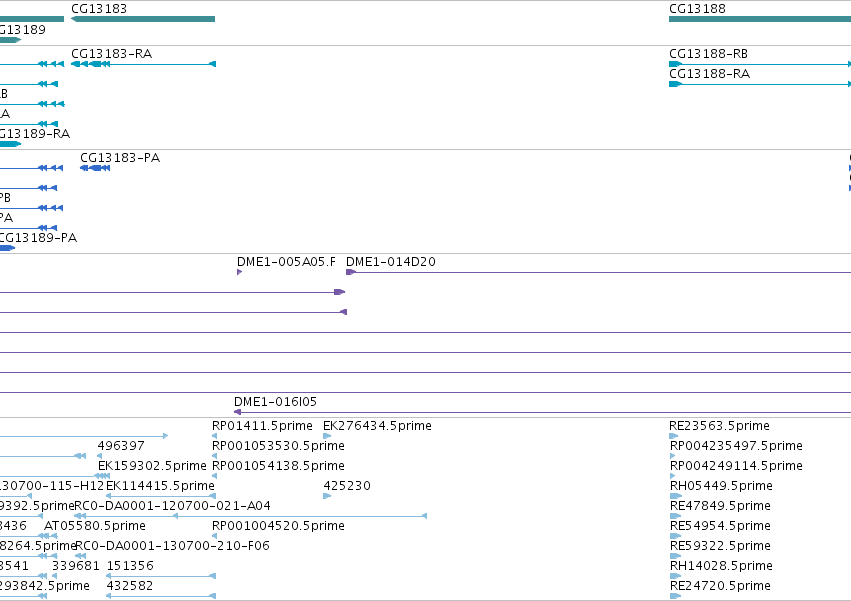Click the DME1-014D20 purple start glyph

tap(351, 272)
